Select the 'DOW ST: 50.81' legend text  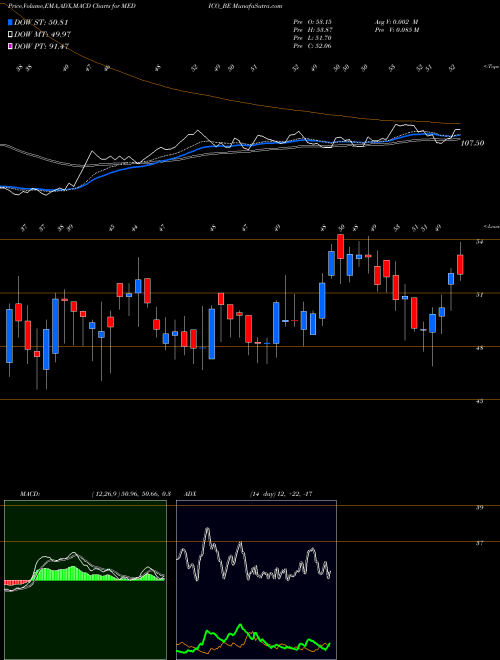(41, 22)
